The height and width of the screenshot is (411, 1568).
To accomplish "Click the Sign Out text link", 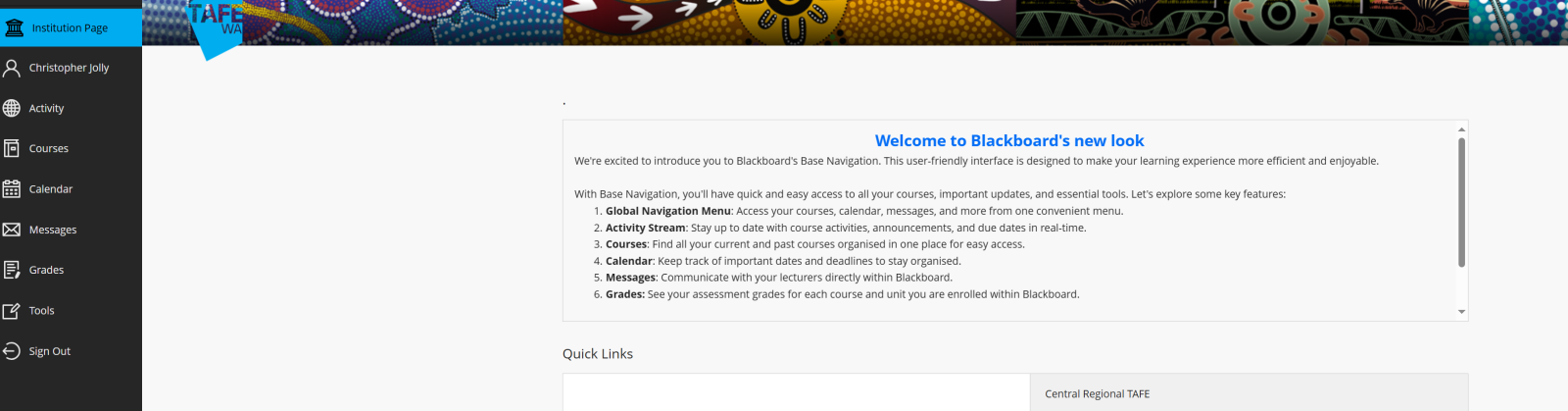I will click(x=50, y=351).
